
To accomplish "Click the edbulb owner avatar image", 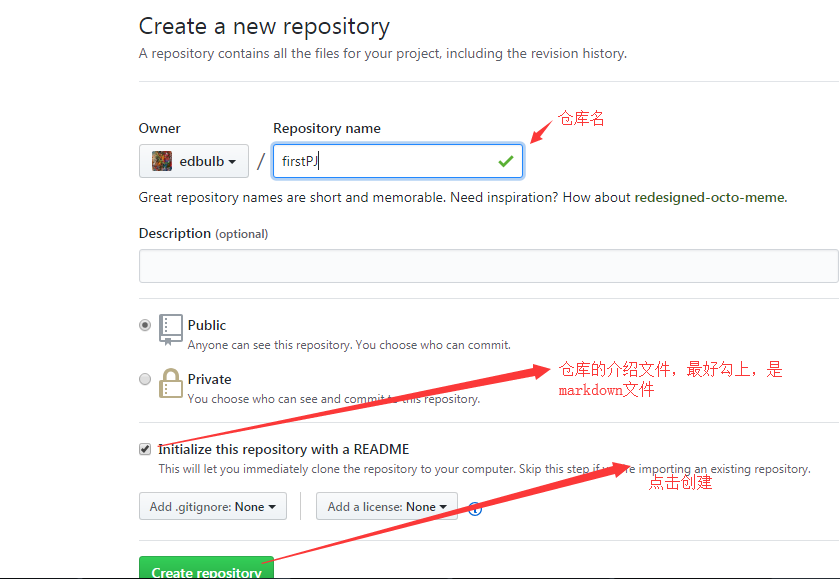I will click(162, 161).
